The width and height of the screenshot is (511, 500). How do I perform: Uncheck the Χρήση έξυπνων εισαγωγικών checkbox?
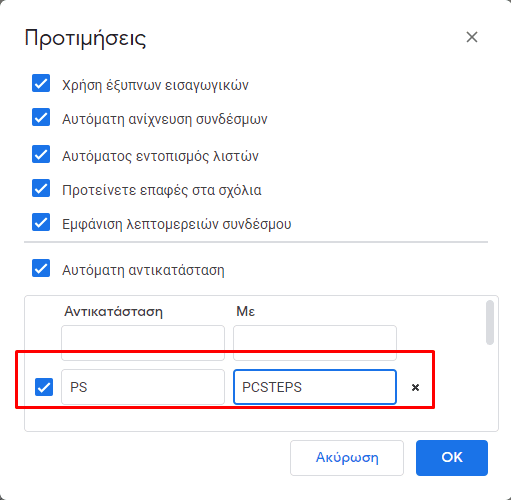[41, 83]
